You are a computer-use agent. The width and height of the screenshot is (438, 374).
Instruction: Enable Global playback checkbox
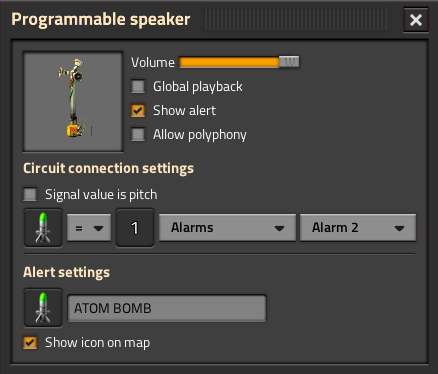coord(138,86)
